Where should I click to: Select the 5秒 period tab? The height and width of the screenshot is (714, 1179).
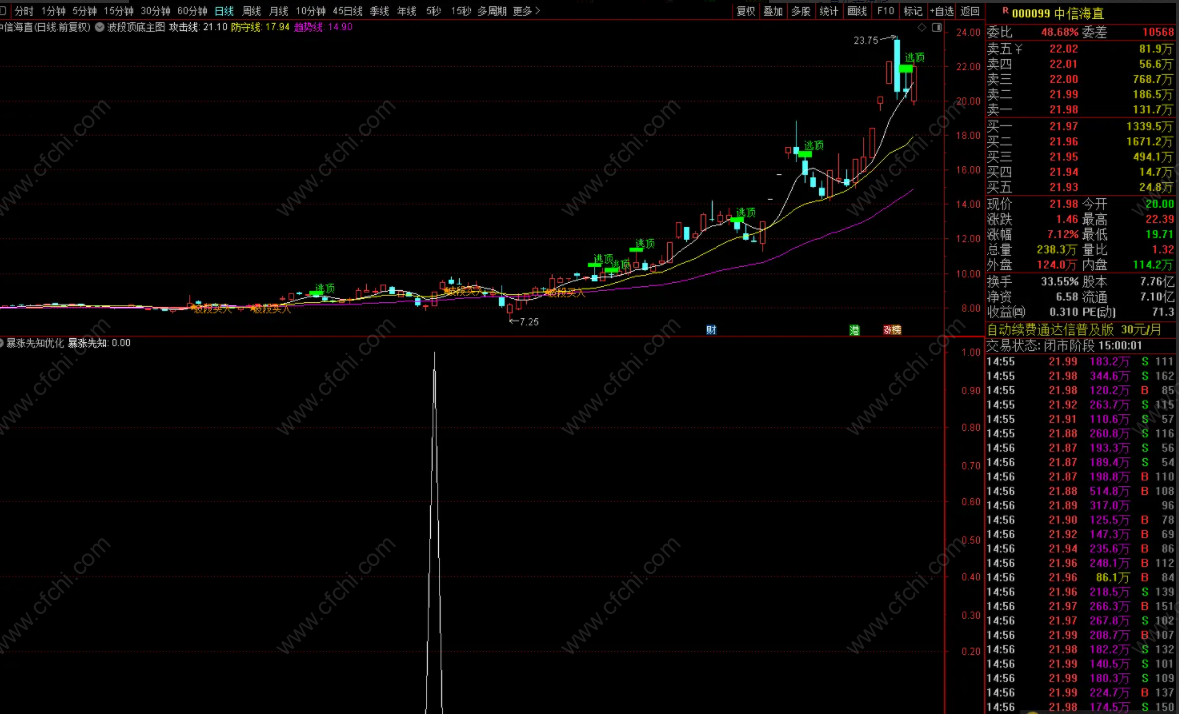[x=433, y=11]
